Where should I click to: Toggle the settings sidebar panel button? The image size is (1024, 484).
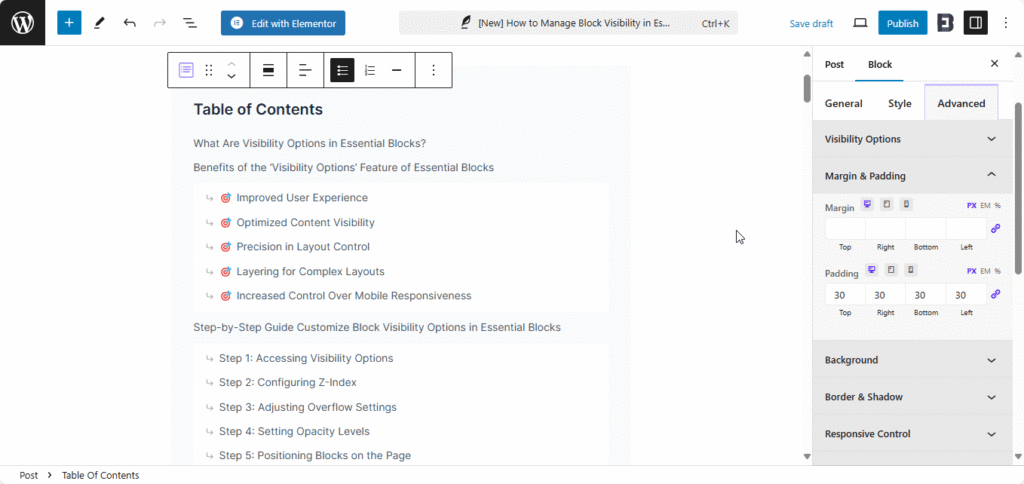[975, 23]
